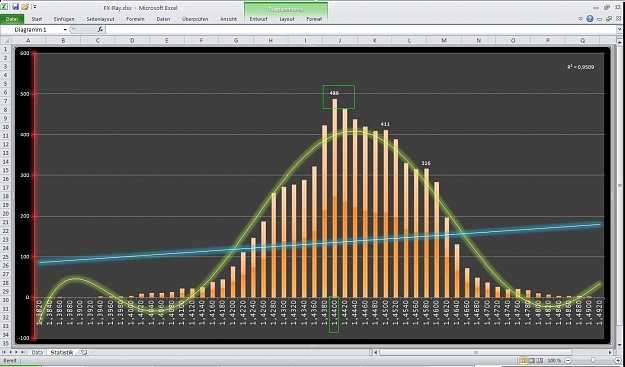Switch to Normal view in status bar
The image size is (625, 367).
click(523, 361)
